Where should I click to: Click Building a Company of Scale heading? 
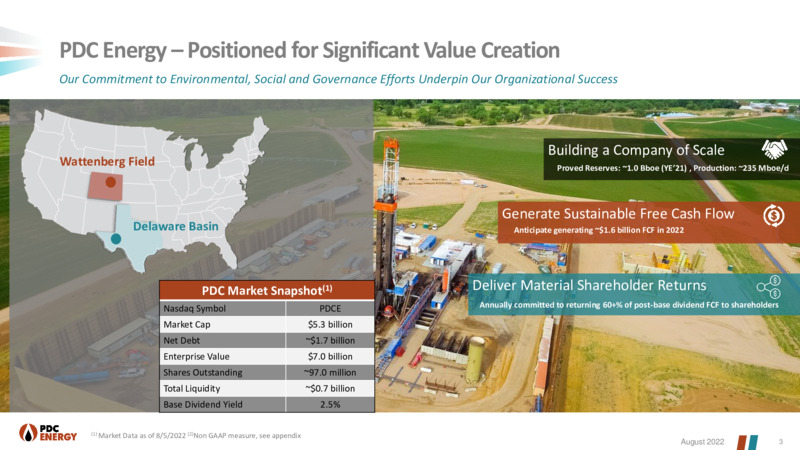coord(636,150)
